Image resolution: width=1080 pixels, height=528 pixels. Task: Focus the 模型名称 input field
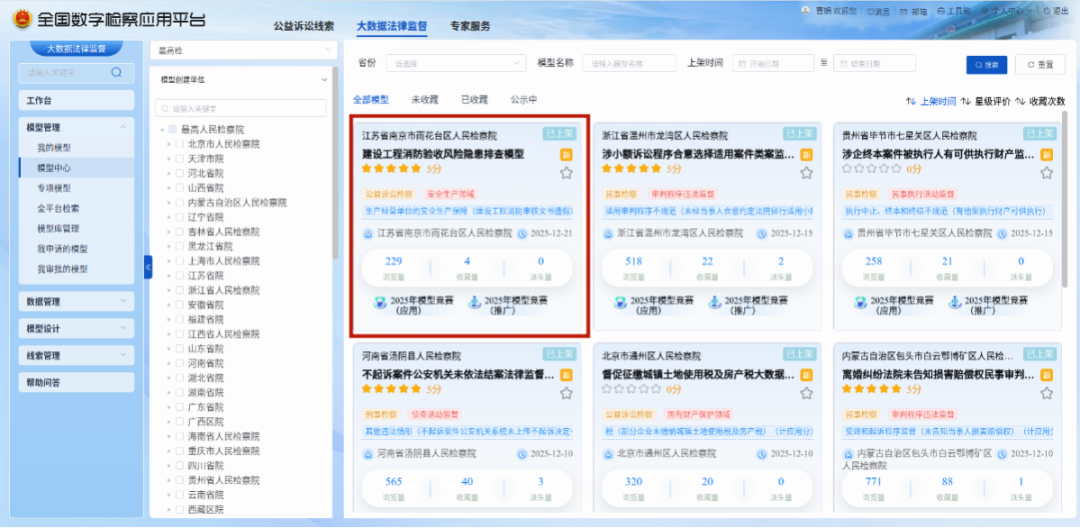pos(630,63)
